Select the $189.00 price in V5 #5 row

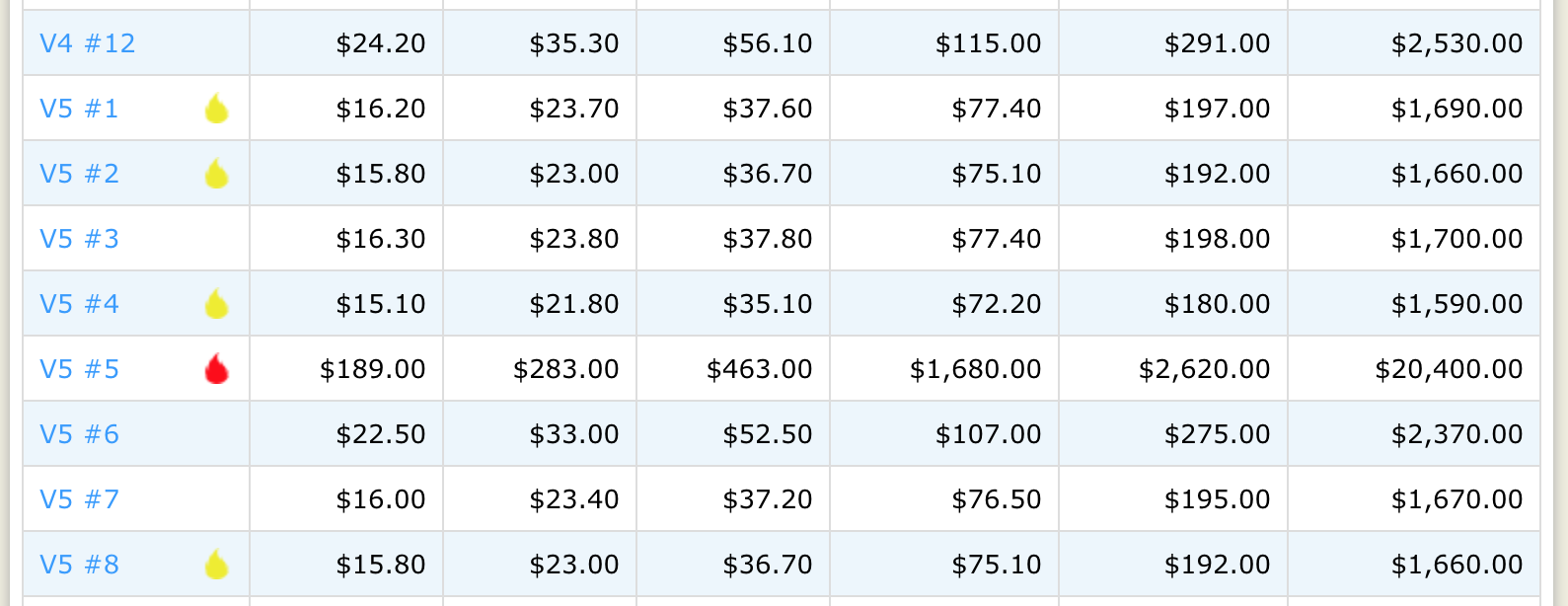tap(373, 369)
